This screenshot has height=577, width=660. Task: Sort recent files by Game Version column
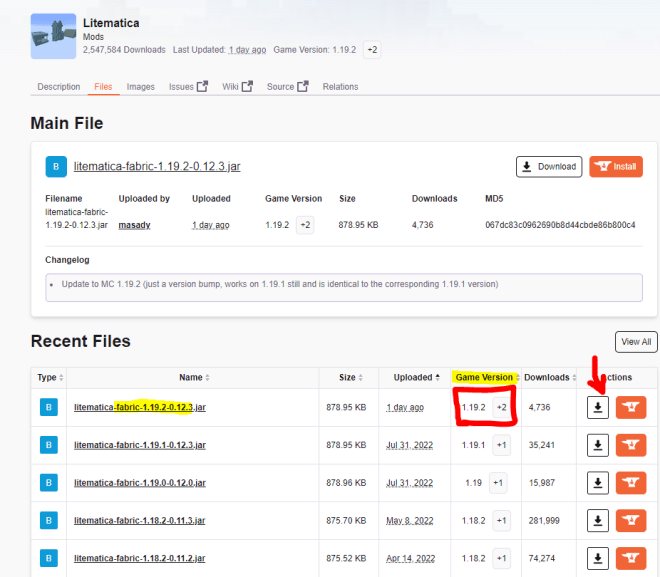(487, 378)
